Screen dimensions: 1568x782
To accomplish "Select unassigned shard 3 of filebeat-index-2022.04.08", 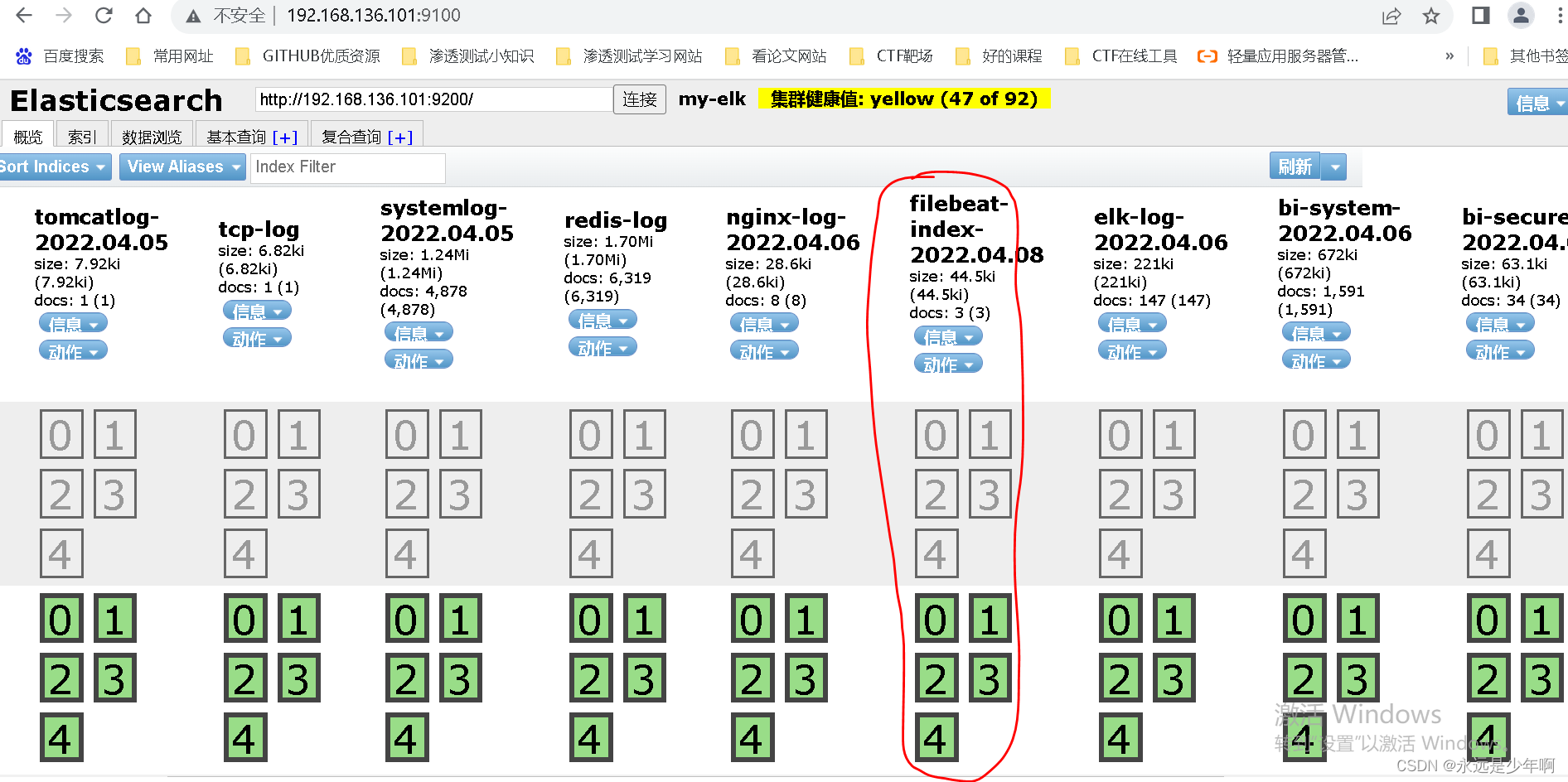I will click(990, 495).
